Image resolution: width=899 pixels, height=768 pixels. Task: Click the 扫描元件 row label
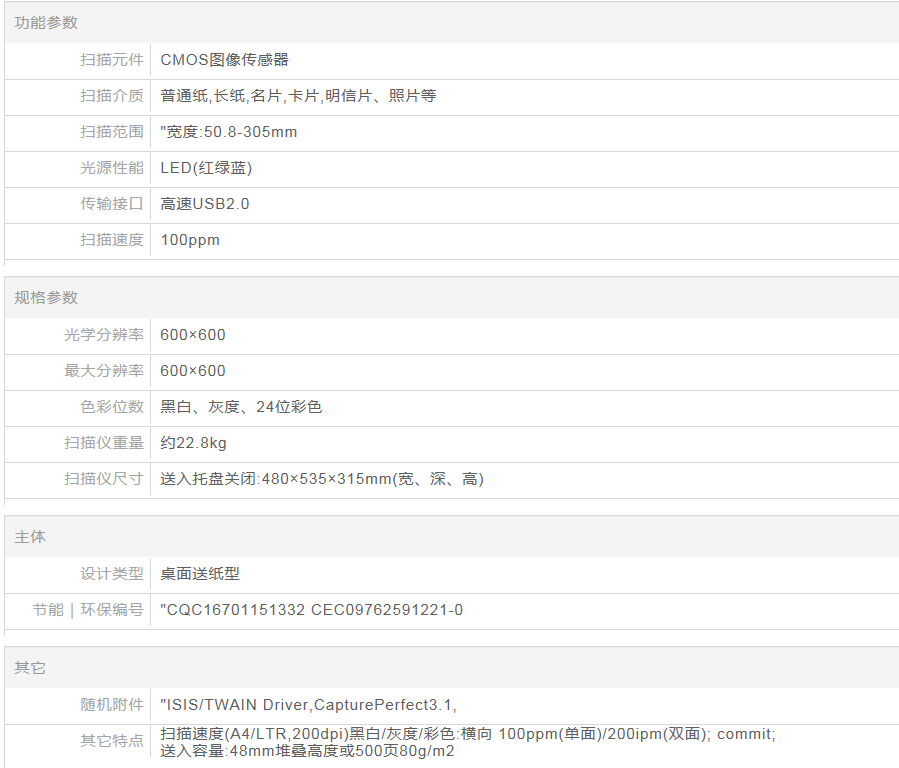click(x=111, y=60)
